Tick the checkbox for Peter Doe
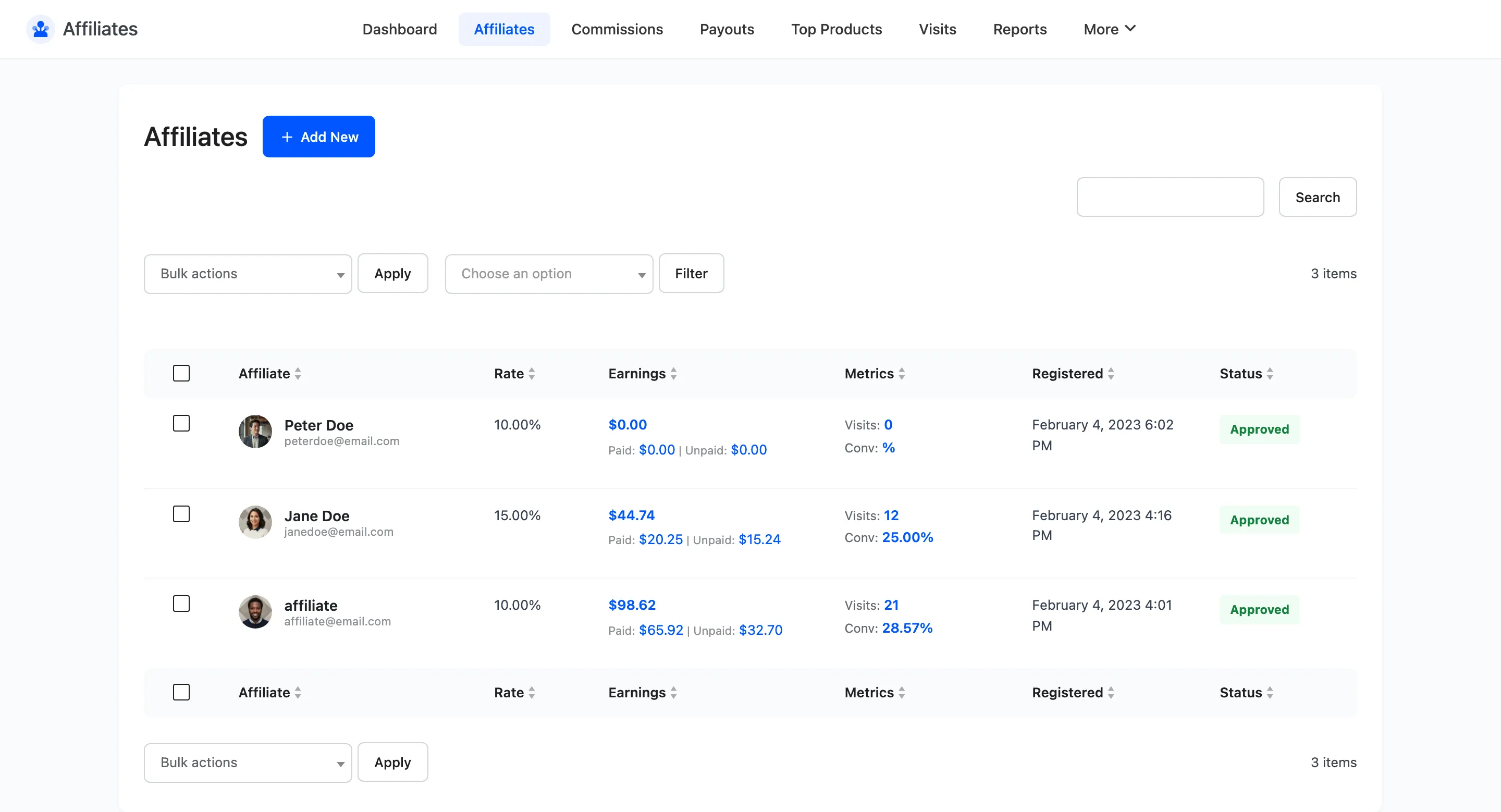 (181, 423)
